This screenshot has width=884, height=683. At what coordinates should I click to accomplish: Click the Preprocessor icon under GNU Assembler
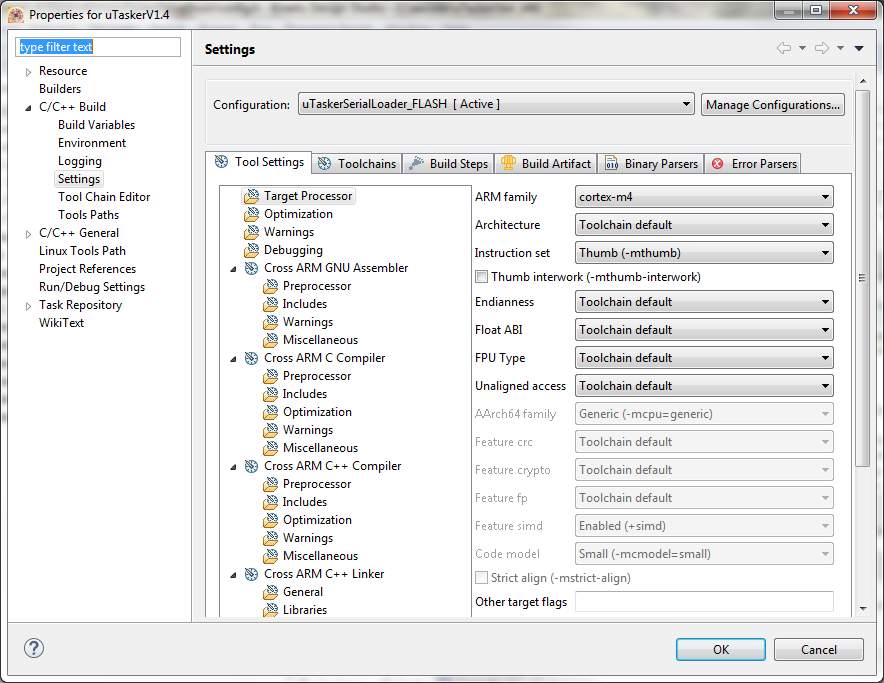pos(271,286)
